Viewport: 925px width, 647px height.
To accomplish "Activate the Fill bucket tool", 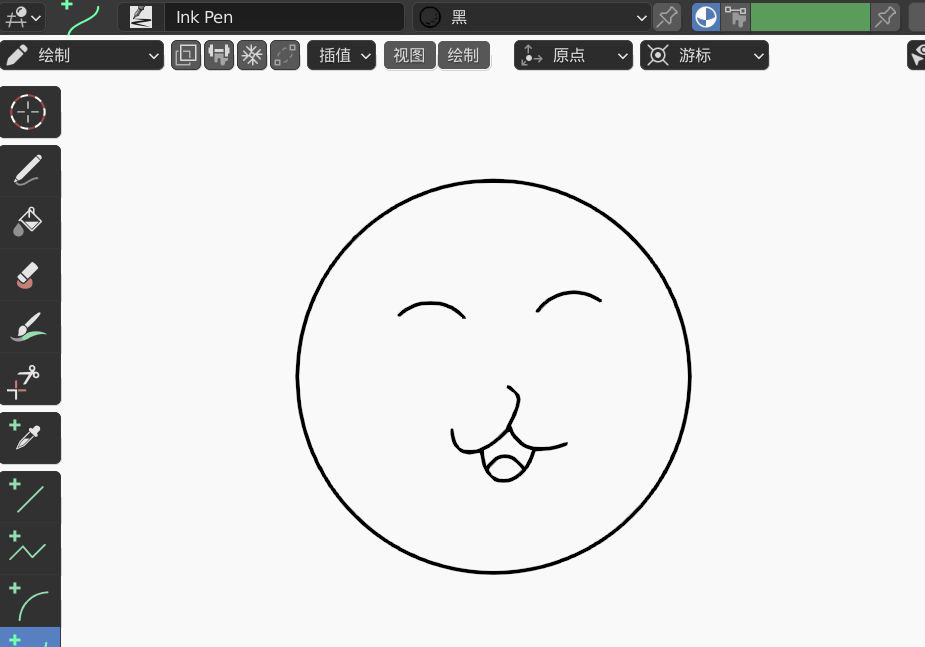I will (x=30, y=222).
